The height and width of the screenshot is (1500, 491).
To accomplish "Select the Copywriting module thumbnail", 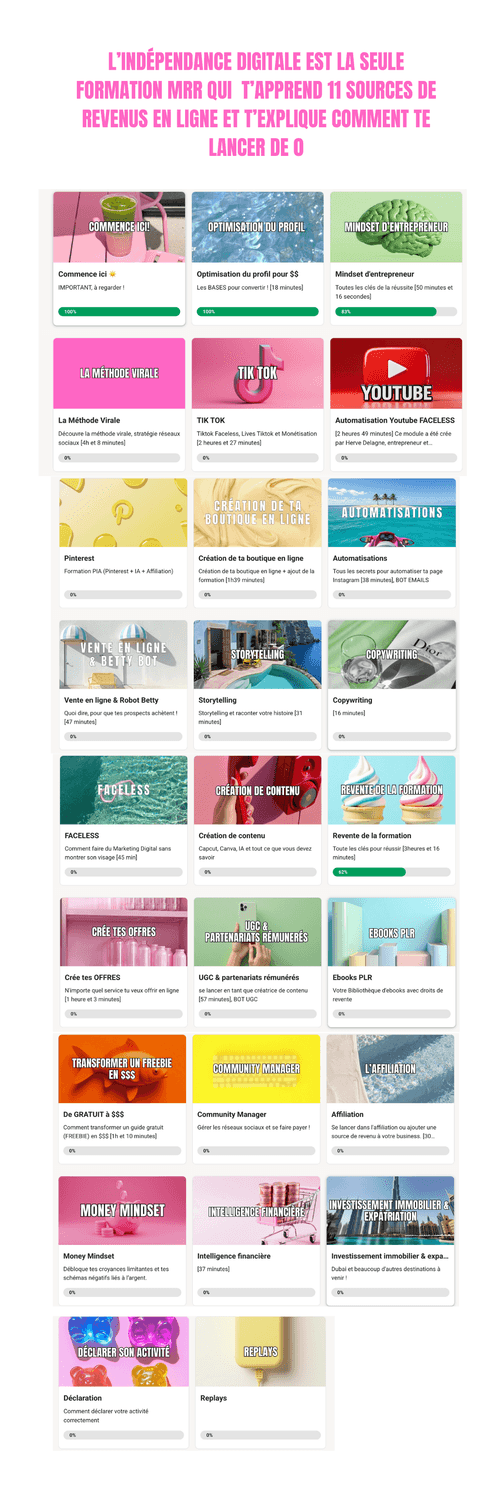I will point(391,654).
